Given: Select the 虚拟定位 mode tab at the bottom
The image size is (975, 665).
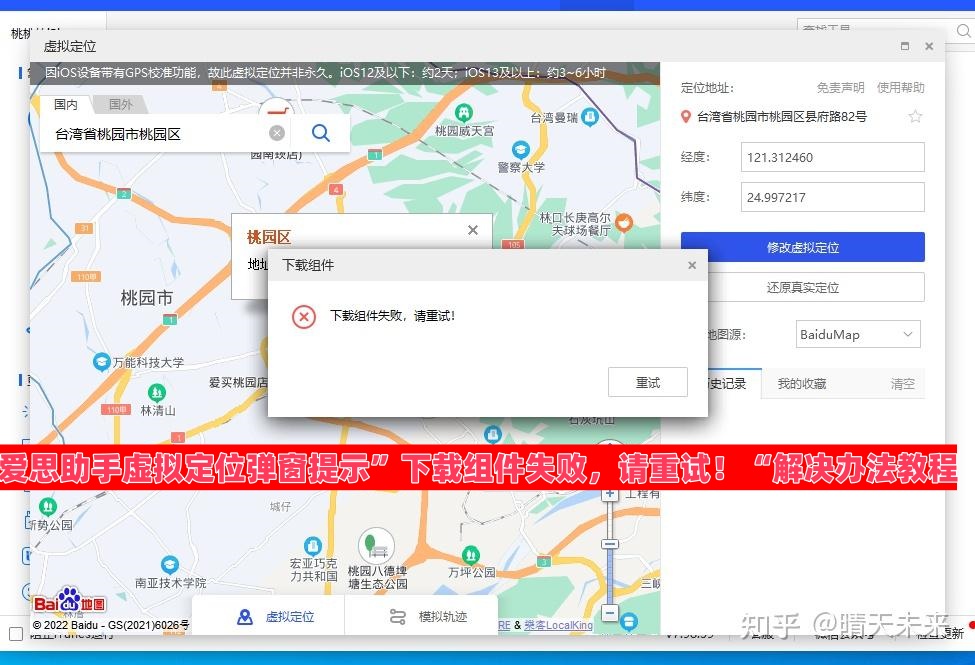Looking at the screenshot, I should pyautogui.click(x=276, y=616).
